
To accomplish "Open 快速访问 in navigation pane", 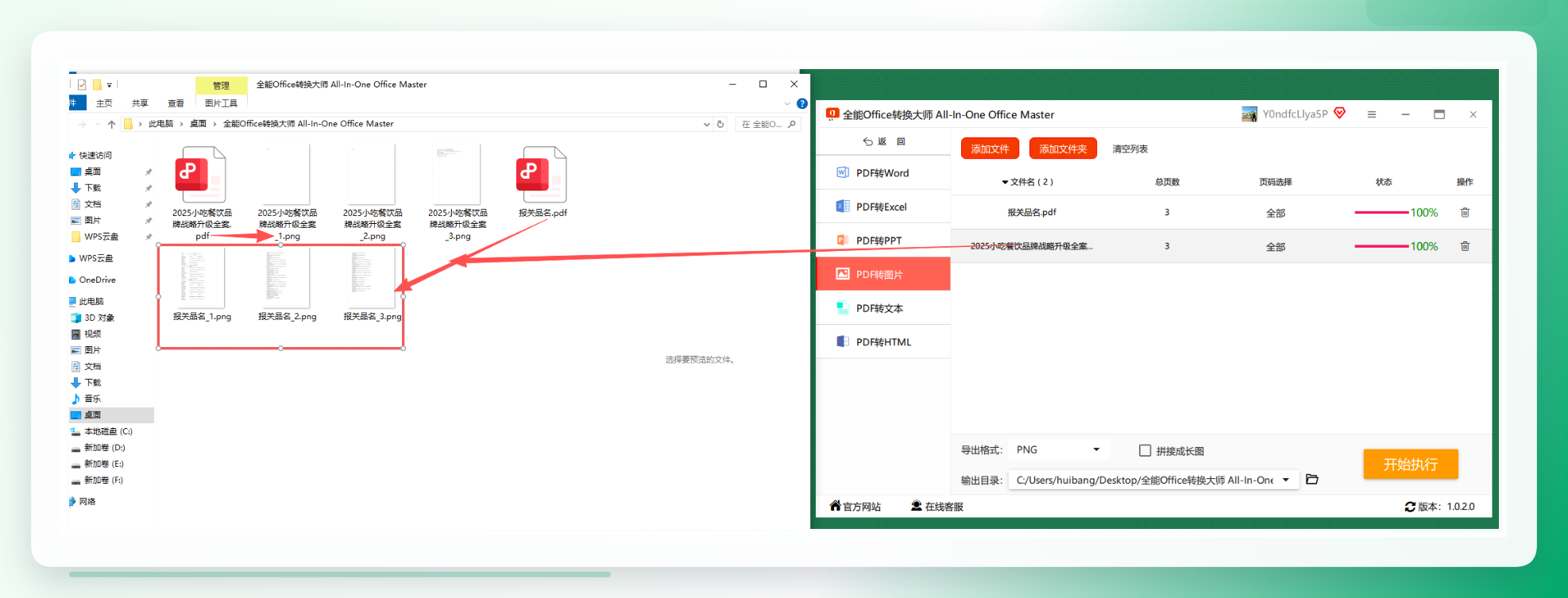I will point(95,156).
